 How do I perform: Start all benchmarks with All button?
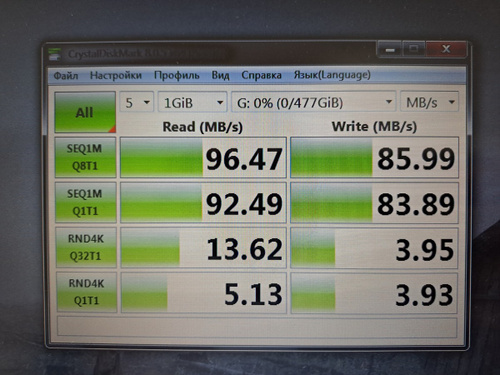click(x=85, y=112)
